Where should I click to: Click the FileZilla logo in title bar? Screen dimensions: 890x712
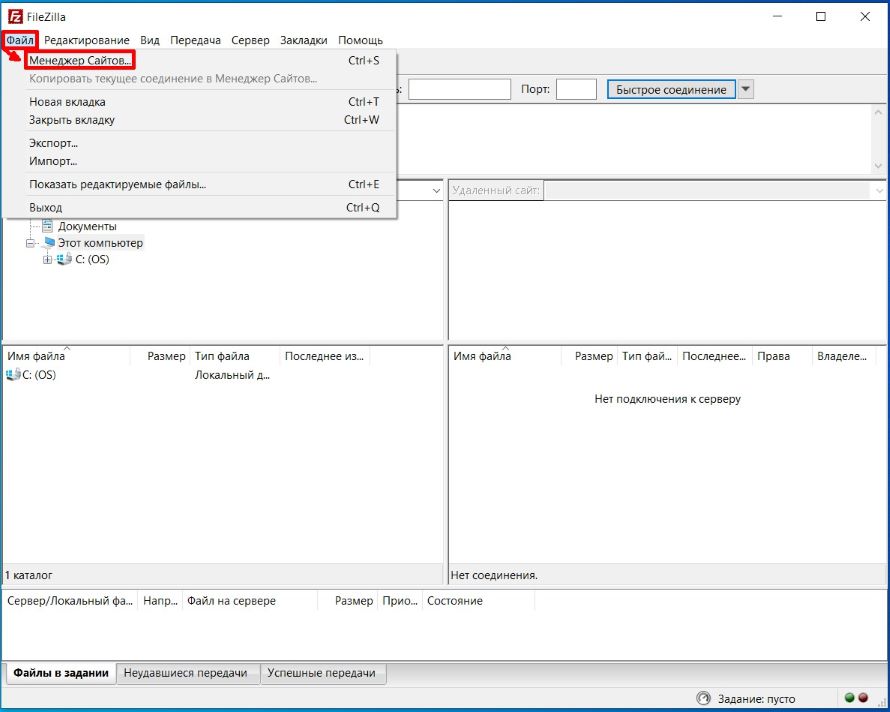(x=15, y=17)
